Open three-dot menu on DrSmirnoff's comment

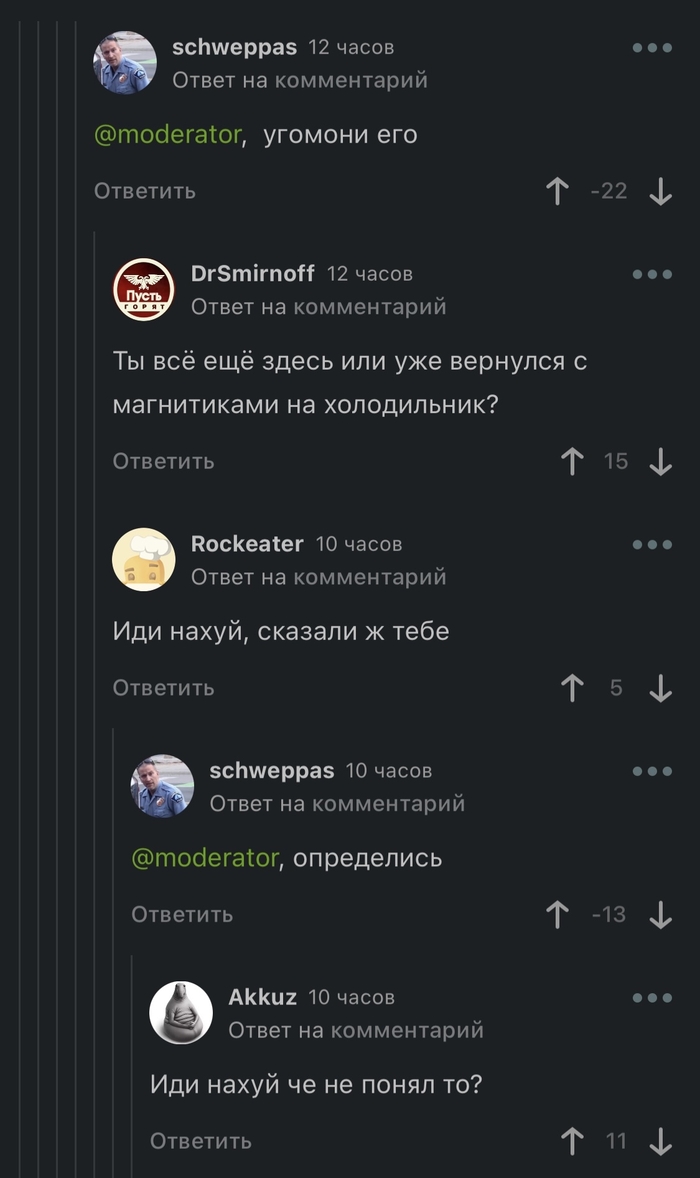[652, 275]
